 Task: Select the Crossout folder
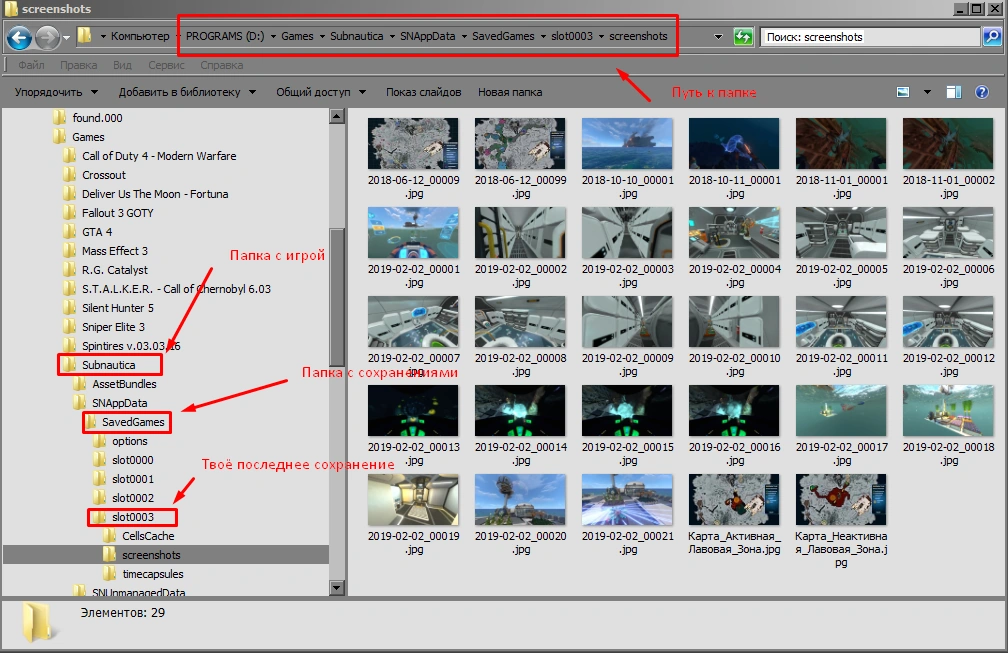pos(104,175)
